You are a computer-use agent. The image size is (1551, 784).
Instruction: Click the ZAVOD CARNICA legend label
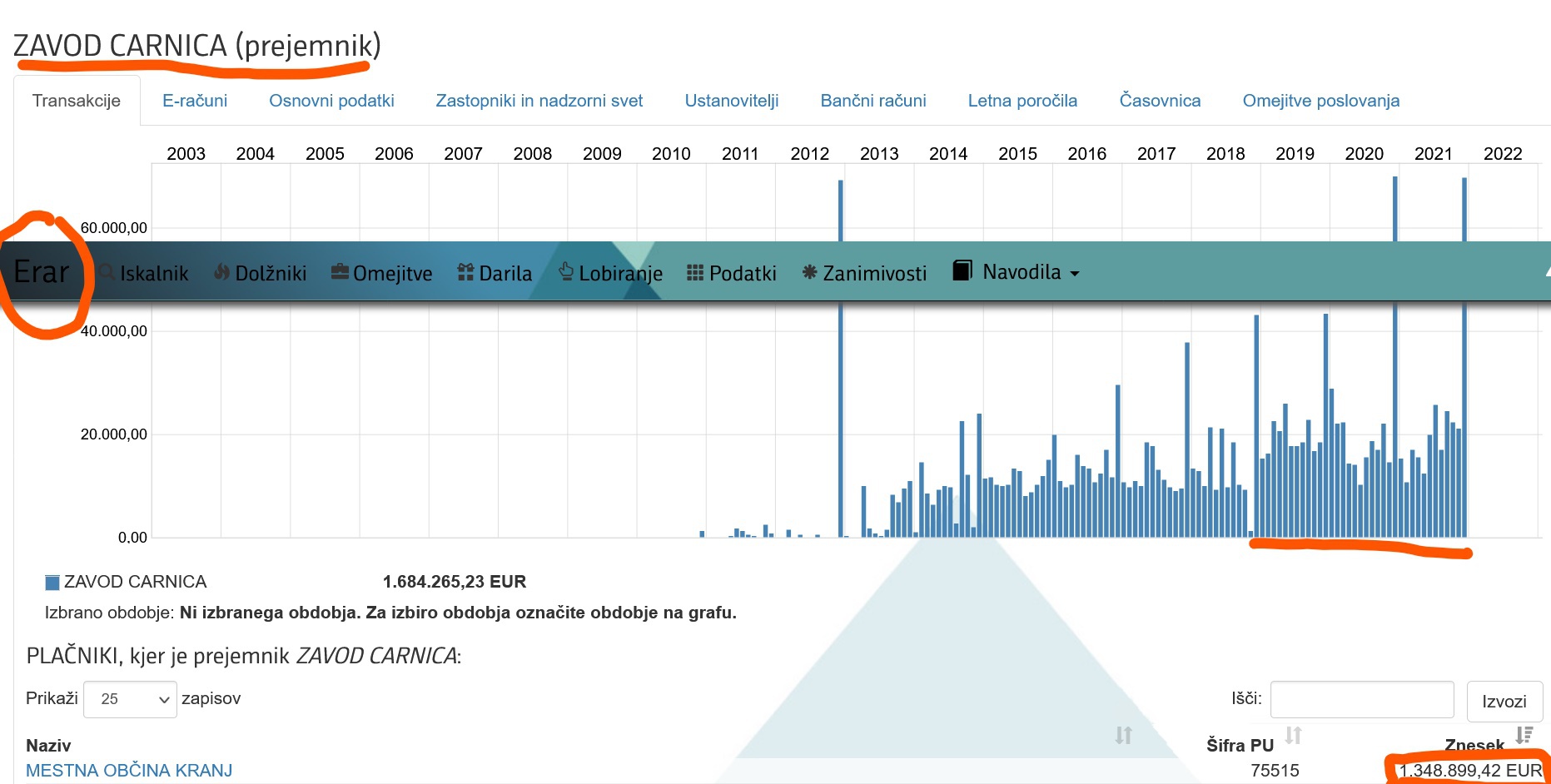pyautogui.click(x=136, y=582)
